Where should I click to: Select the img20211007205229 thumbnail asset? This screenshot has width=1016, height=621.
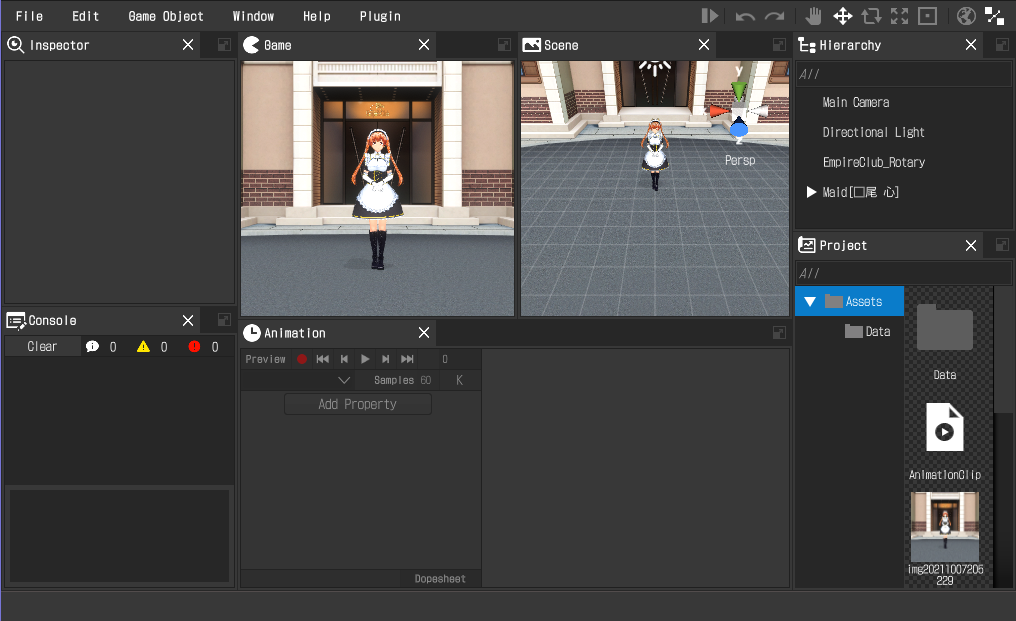click(944, 527)
